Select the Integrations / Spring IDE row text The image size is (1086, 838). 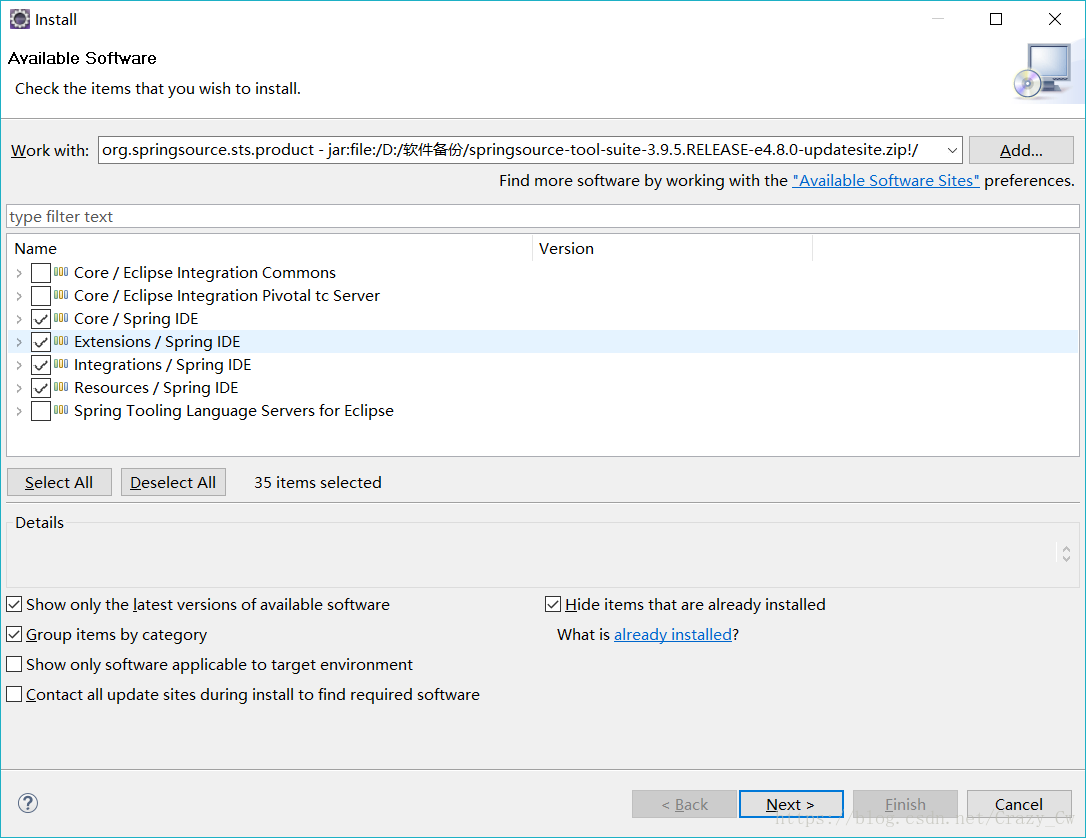point(162,365)
